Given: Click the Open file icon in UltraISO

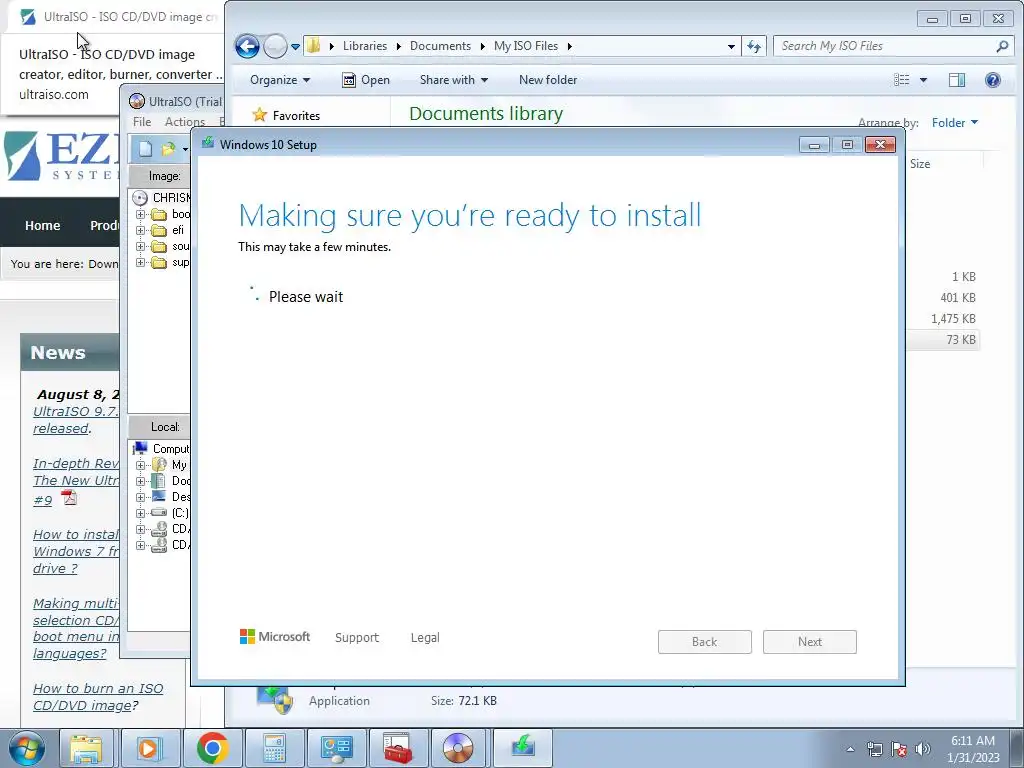Looking at the screenshot, I should pyautogui.click(x=168, y=150).
